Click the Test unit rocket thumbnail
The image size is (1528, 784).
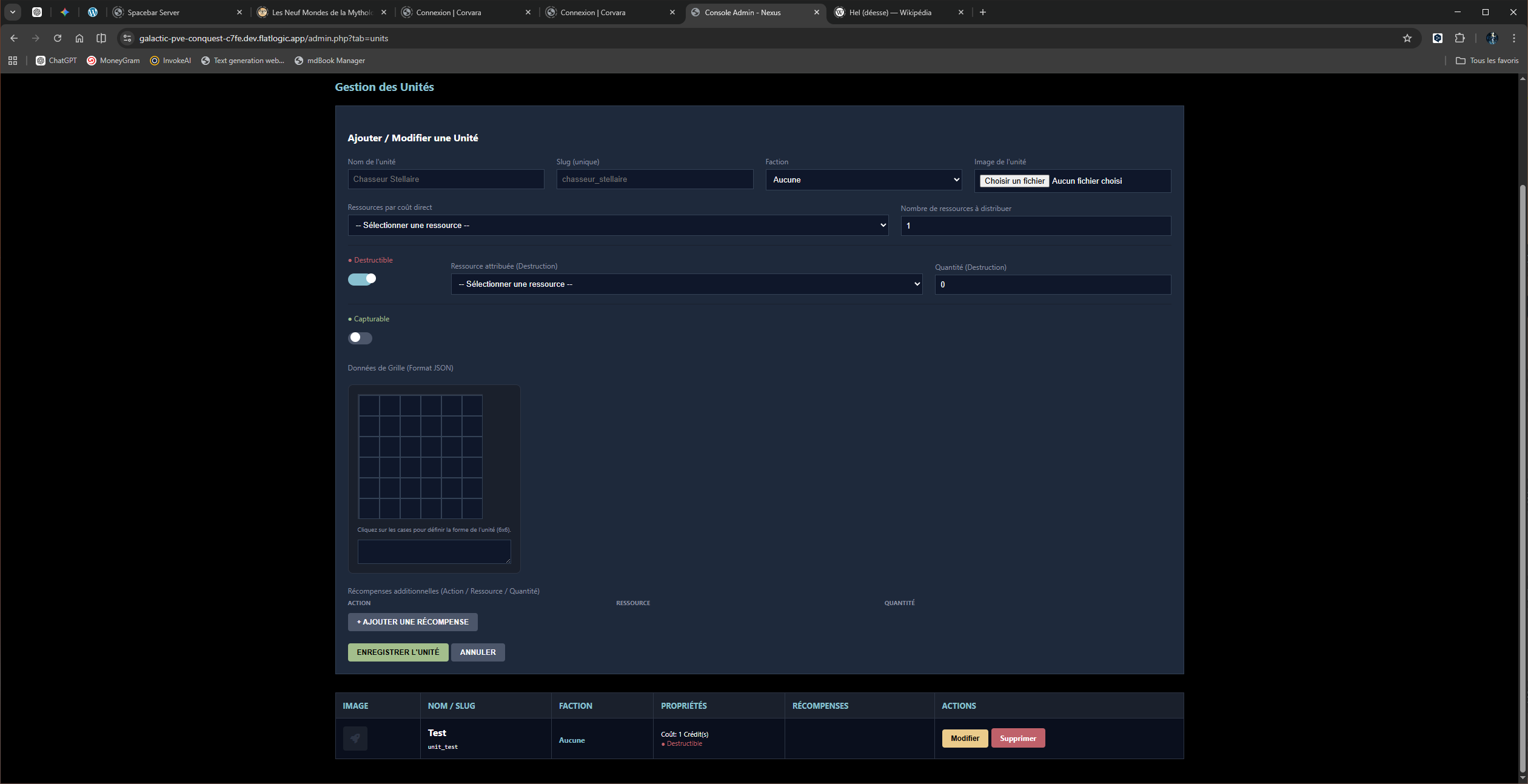[x=355, y=739]
